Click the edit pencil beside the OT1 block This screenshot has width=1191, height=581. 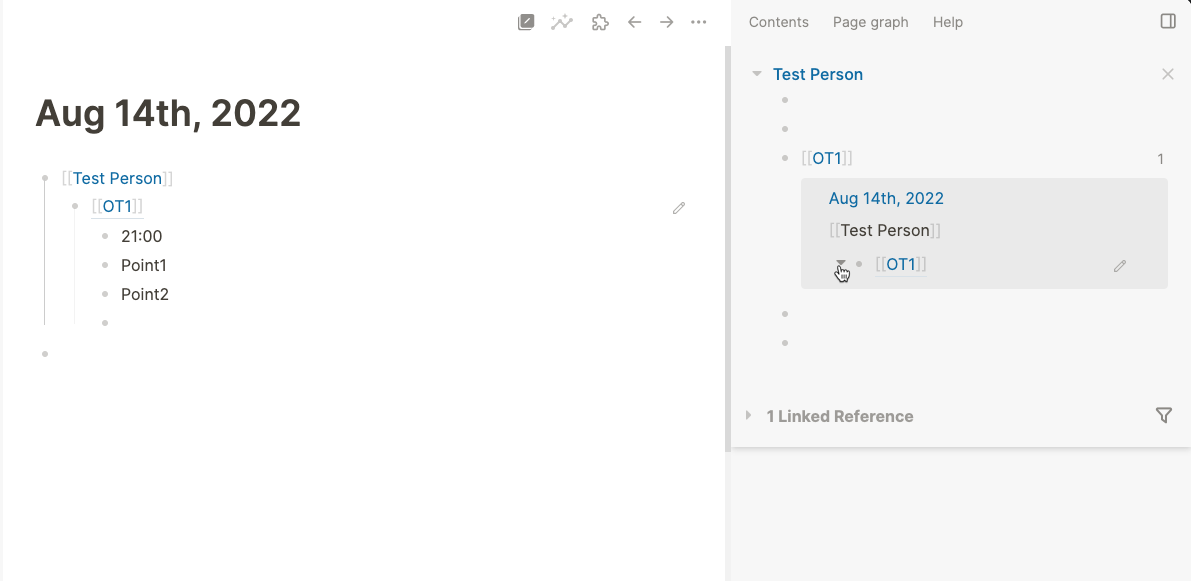click(x=679, y=208)
